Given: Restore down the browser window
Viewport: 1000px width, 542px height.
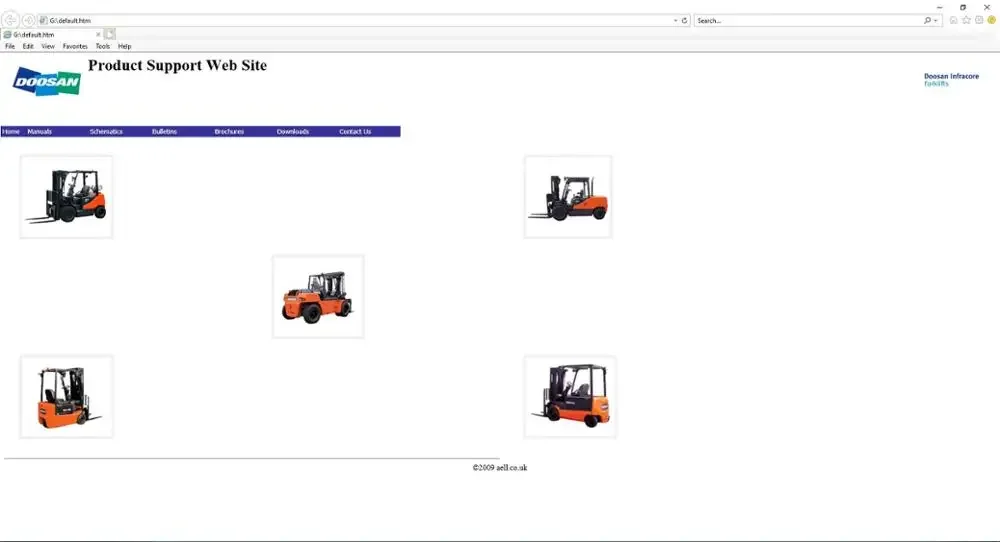Looking at the screenshot, I should pos(963,7).
